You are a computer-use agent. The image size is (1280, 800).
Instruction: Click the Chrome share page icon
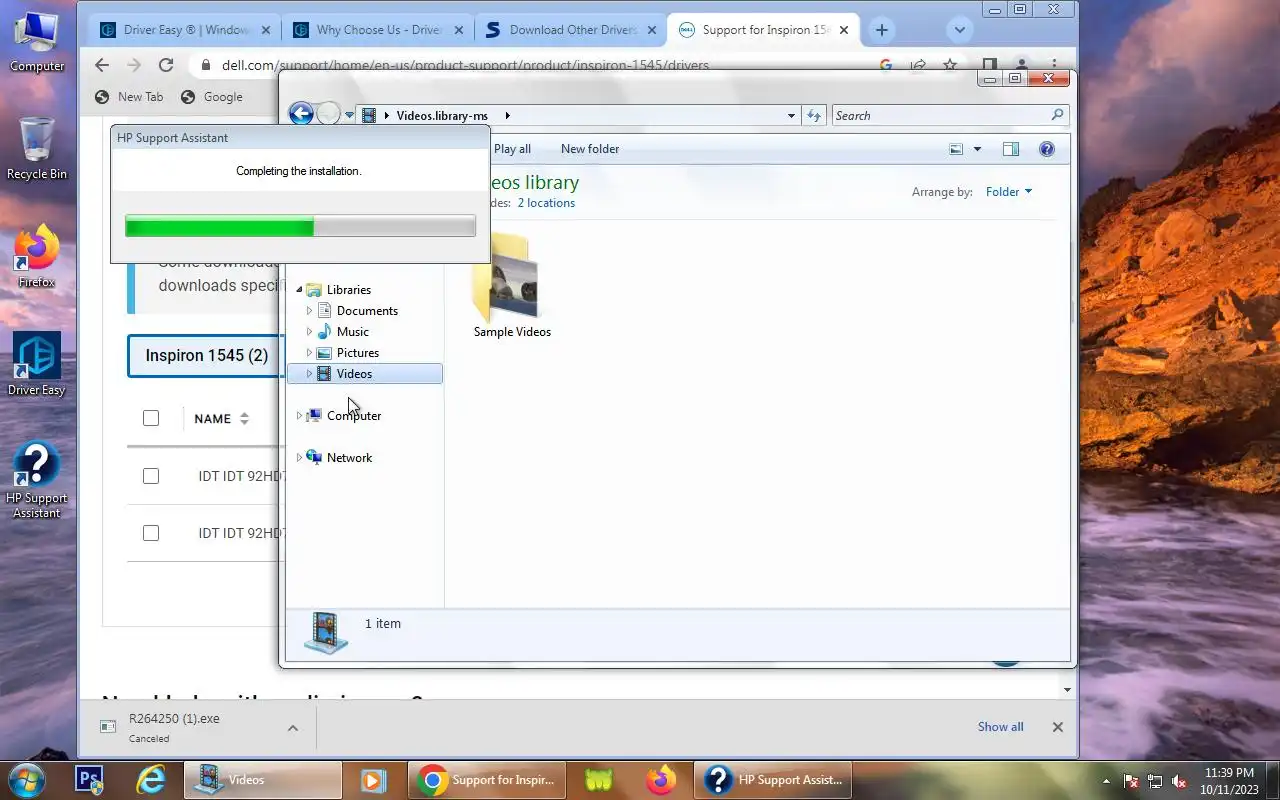click(918, 65)
